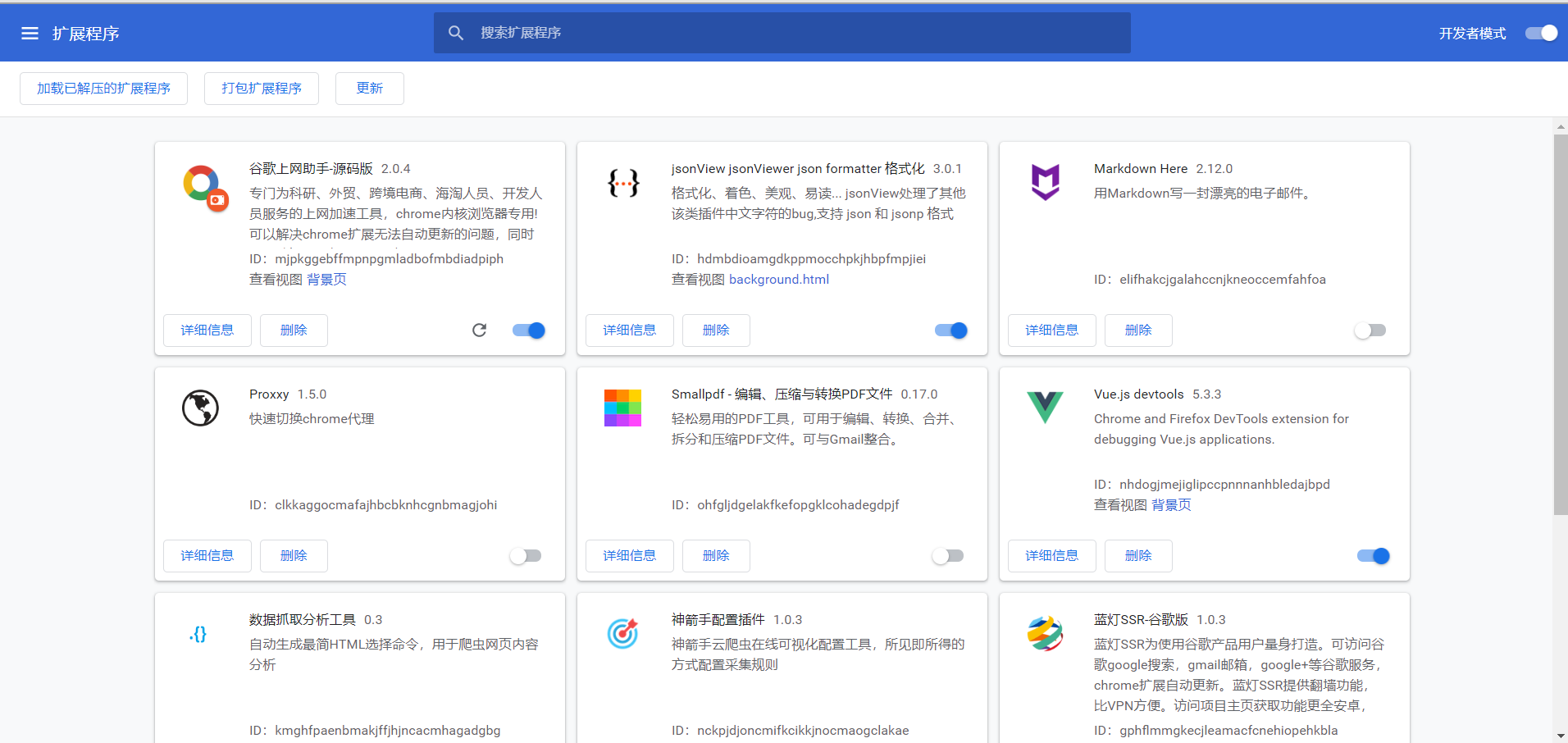The height and width of the screenshot is (743, 1568).
Task: Delete the Proxxy extension
Action: point(294,556)
